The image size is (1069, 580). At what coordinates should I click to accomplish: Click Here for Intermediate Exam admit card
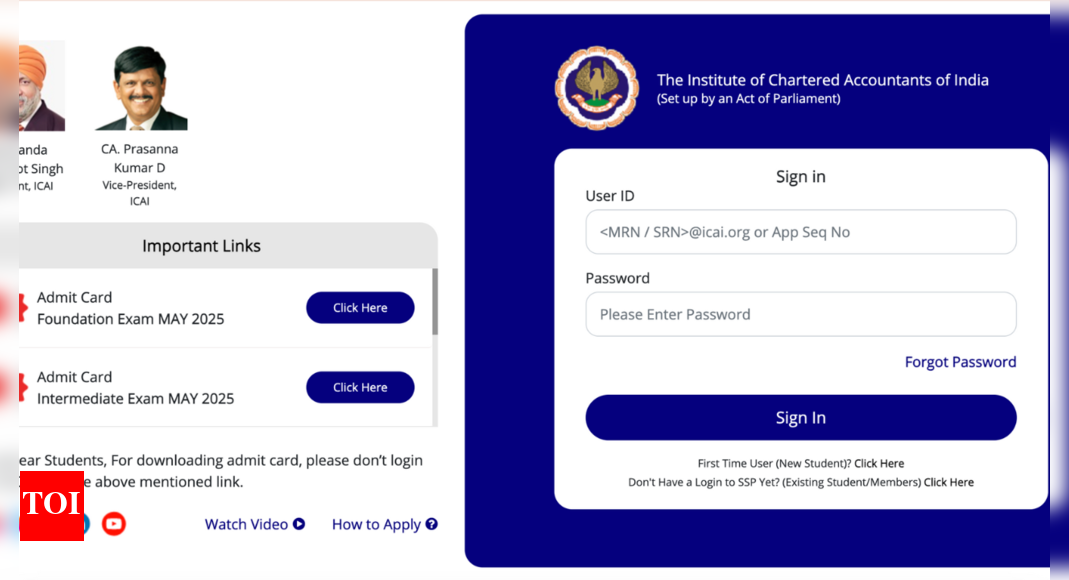[x=360, y=387]
